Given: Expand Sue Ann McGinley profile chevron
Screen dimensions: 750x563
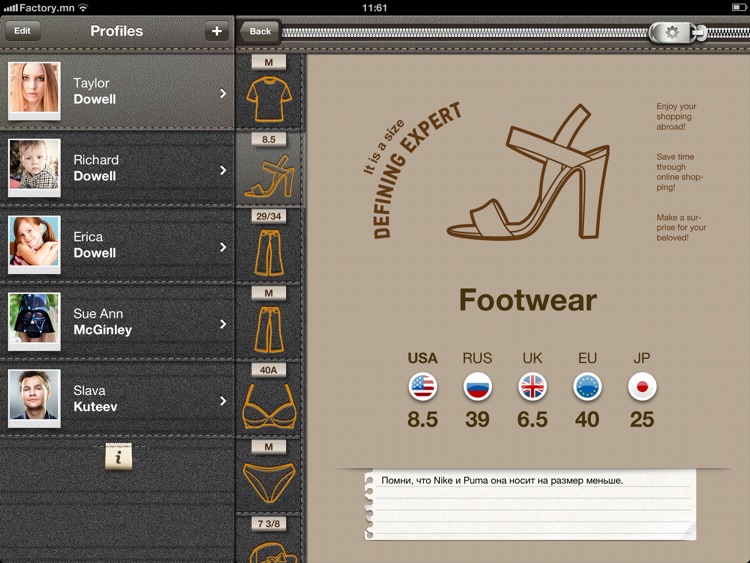Looking at the screenshot, I should tap(223, 324).
